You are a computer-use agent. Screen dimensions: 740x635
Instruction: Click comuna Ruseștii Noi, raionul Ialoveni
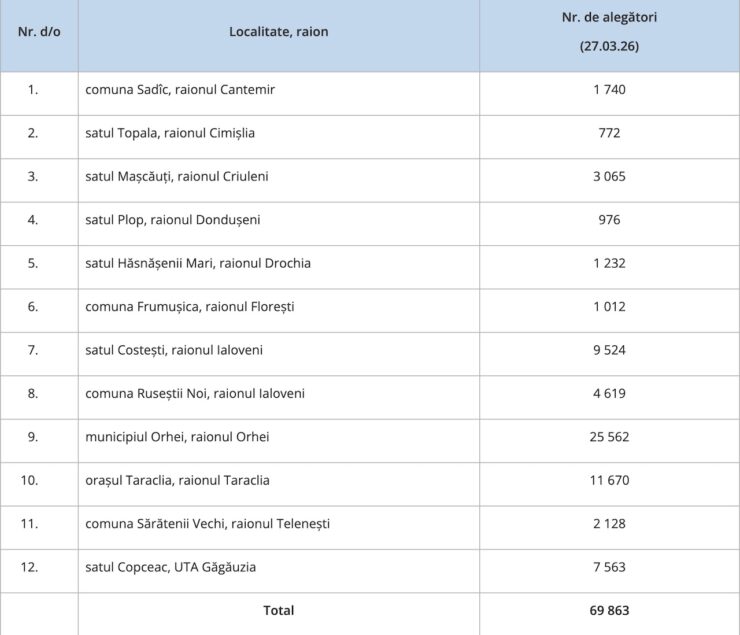tap(195, 393)
